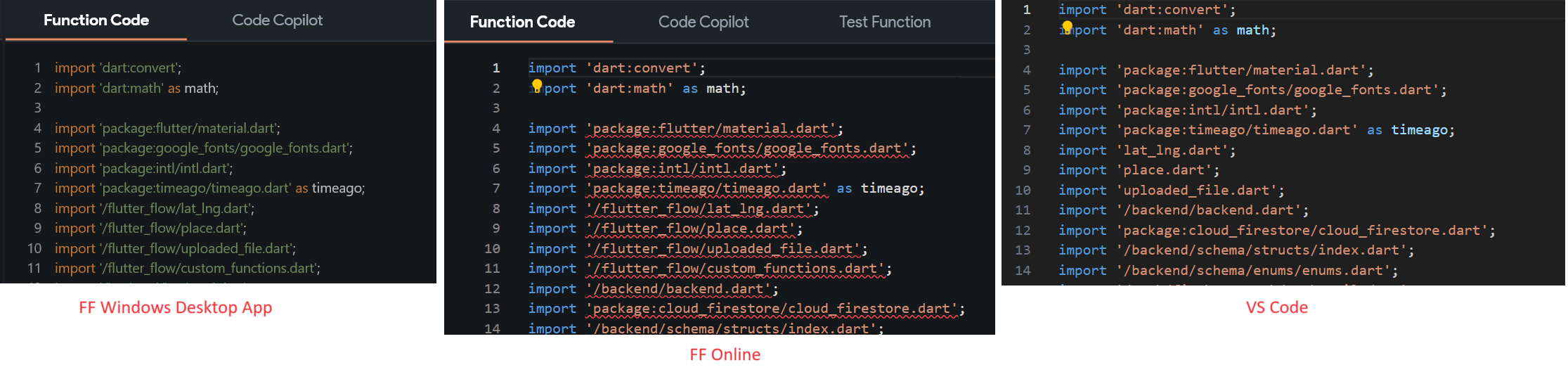Viewport: 1568px width, 372px height.
Task: Select Function Code tab in the leftmost panel
Action: (x=96, y=20)
